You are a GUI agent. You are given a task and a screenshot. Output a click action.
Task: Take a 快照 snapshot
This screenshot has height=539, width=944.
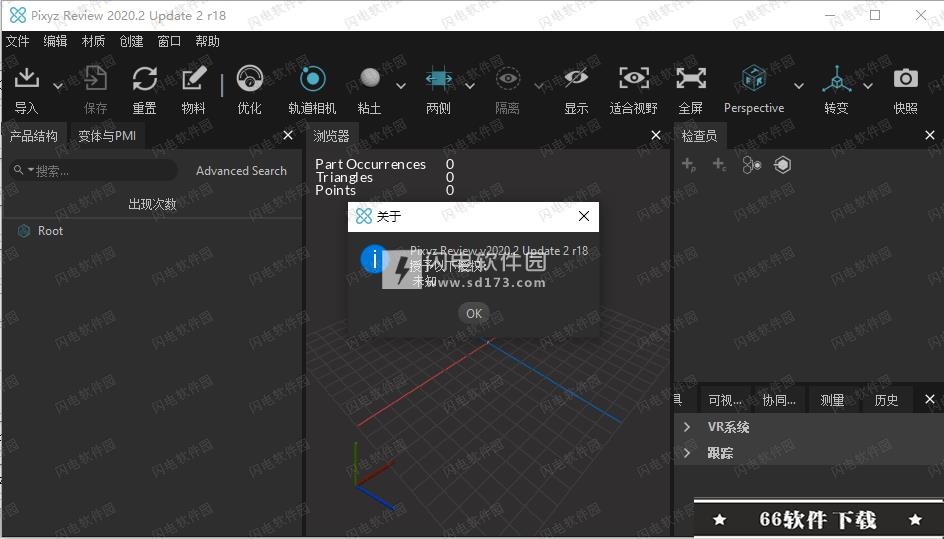click(905, 78)
